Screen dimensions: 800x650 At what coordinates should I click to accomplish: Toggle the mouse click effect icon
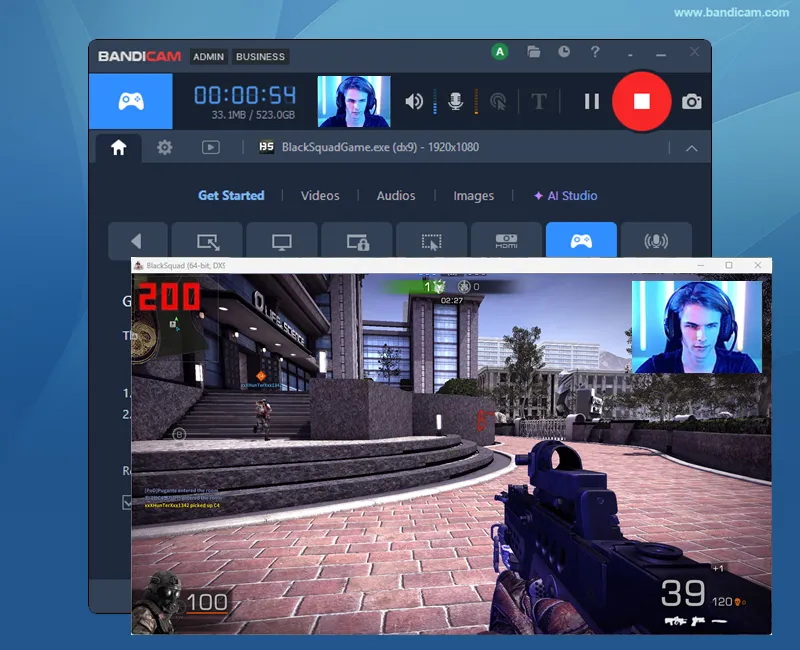coord(498,102)
